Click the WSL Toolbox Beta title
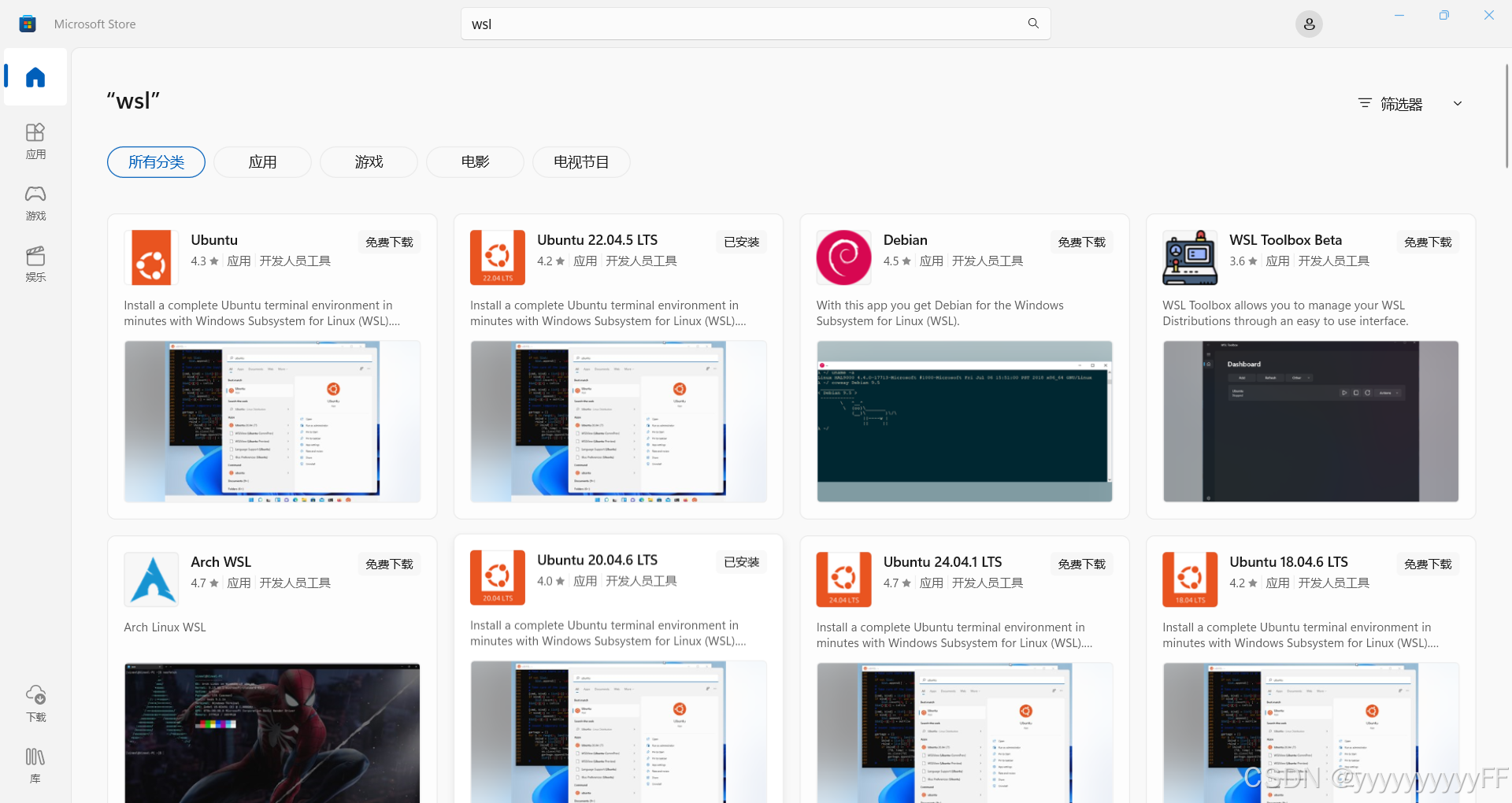Viewport: 1512px width, 803px height. coord(1285,240)
